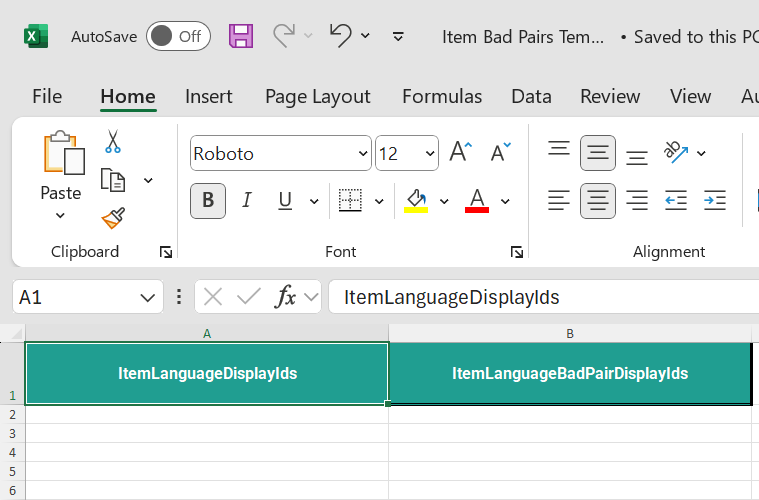Screen dimensions: 759x500
Task: Click the Insert Function fx icon
Action: (x=286, y=297)
